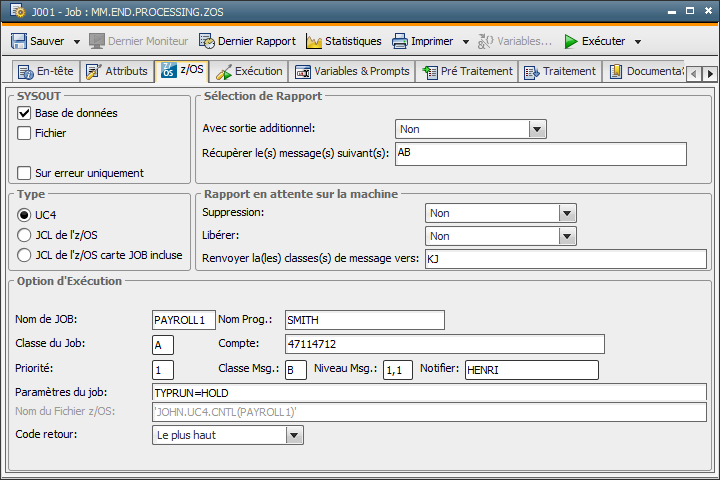Enable the Fichier checkbox
This screenshot has width=720, height=480.
pos(25,133)
